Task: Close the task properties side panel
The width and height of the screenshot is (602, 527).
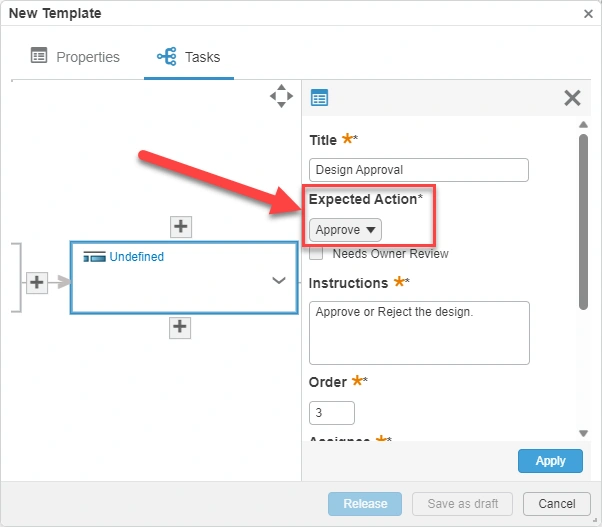Action: click(x=572, y=98)
